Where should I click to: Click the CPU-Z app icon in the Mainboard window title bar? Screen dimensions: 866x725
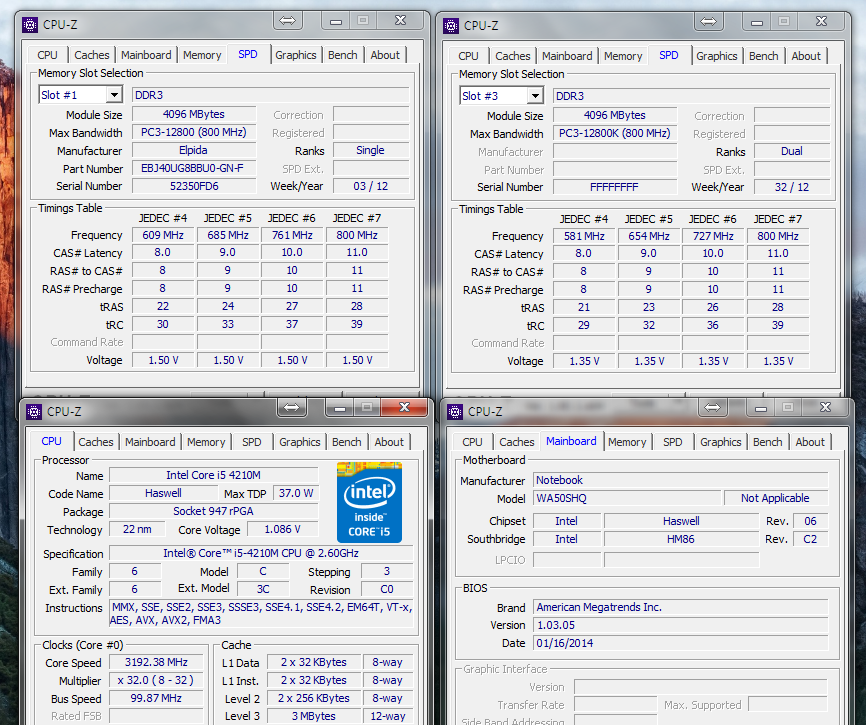coord(455,411)
